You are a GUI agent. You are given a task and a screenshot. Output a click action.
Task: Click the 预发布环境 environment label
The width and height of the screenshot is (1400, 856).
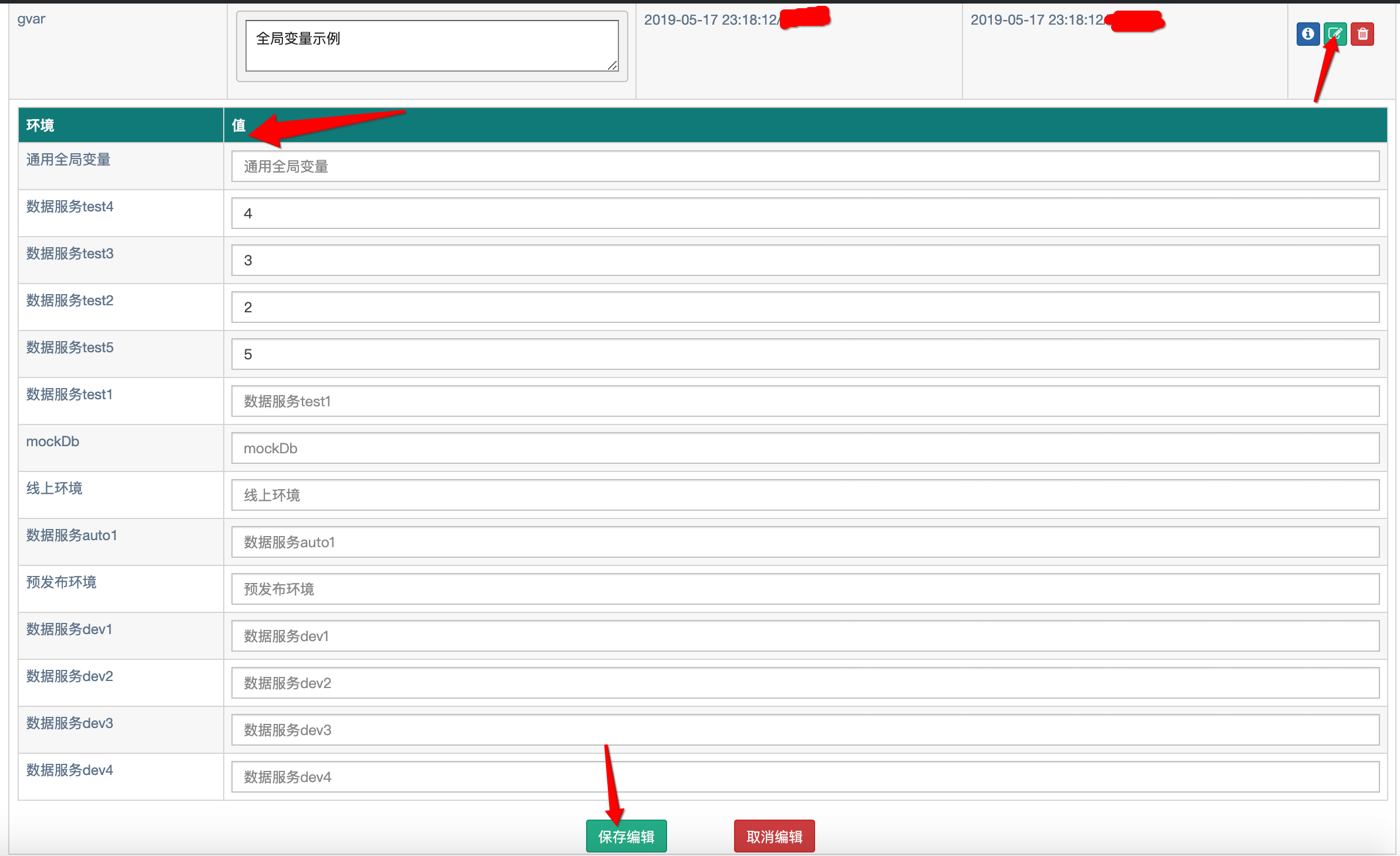61,582
